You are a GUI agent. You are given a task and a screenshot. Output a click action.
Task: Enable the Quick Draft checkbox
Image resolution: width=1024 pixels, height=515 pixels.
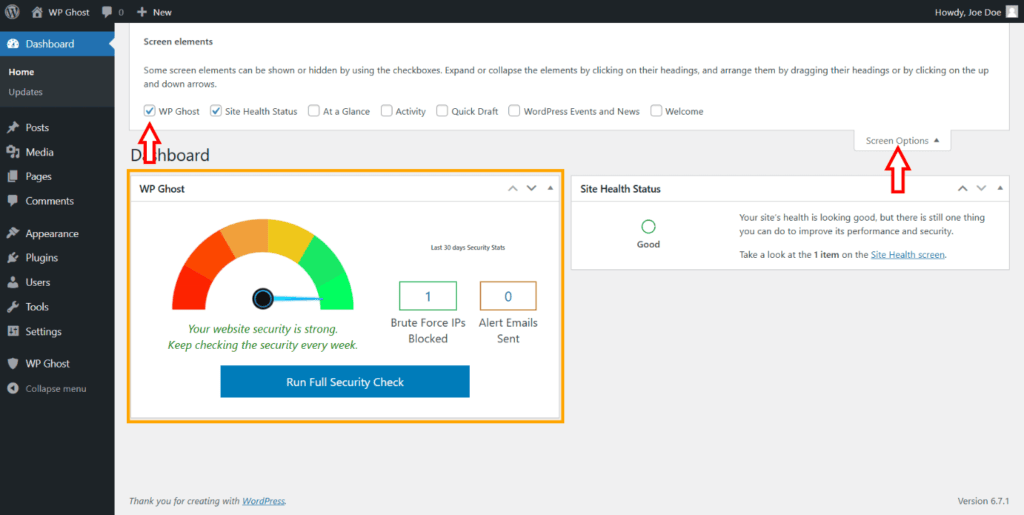point(442,111)
